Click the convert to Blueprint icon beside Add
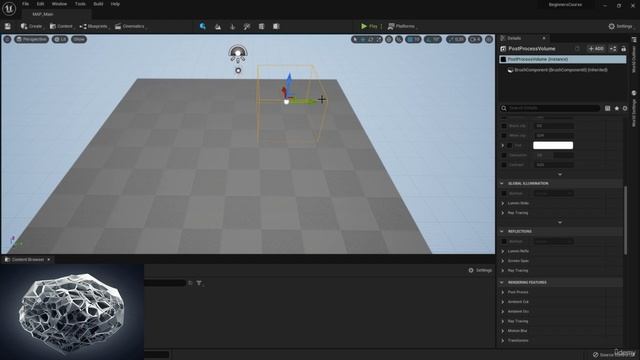 (x=613, y=49)
